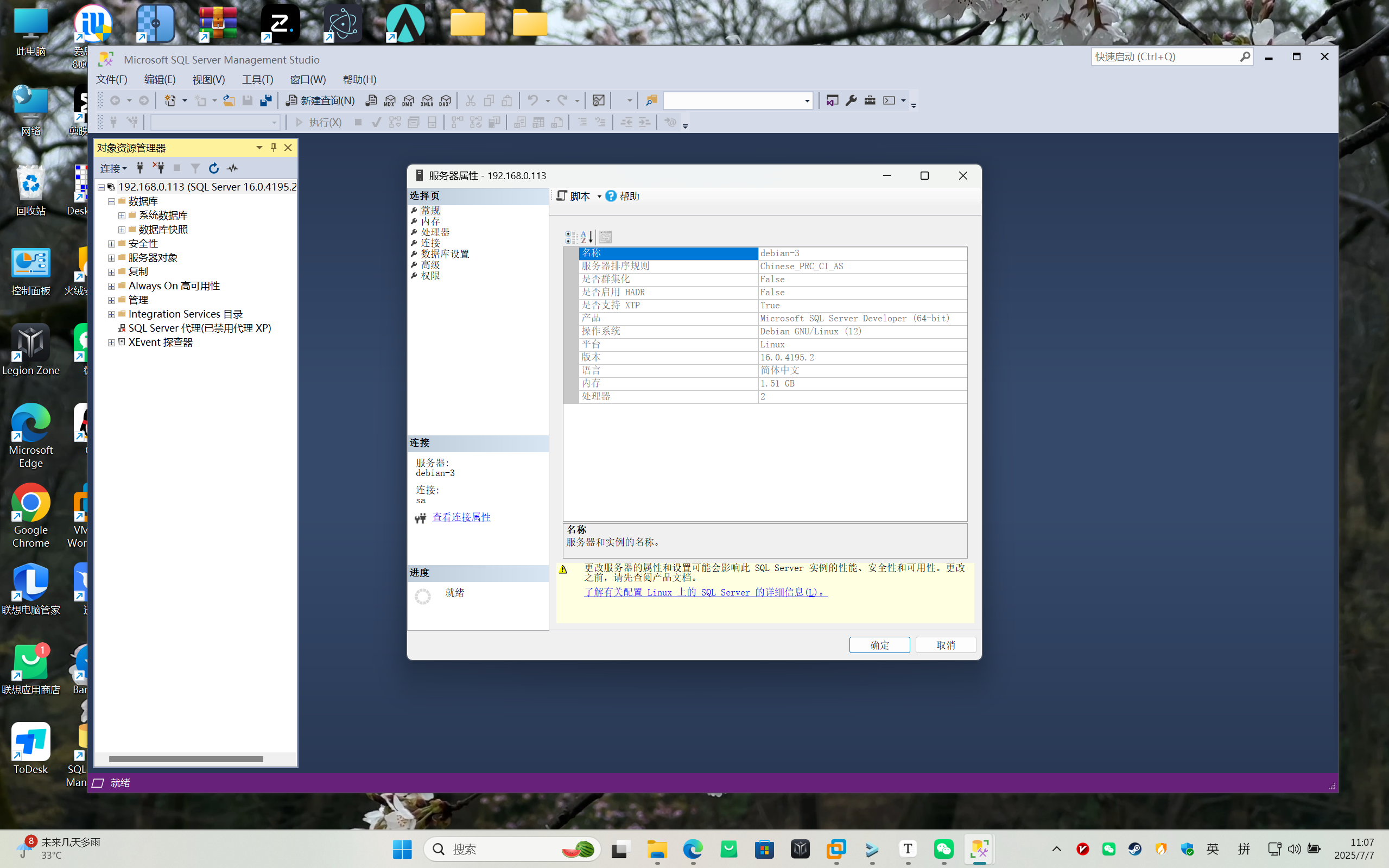The height and width of the screenshot is (868, 1389).
Task: Expand the 服务器对象 node
Action: pyautogui.click(x=111, y=258)
